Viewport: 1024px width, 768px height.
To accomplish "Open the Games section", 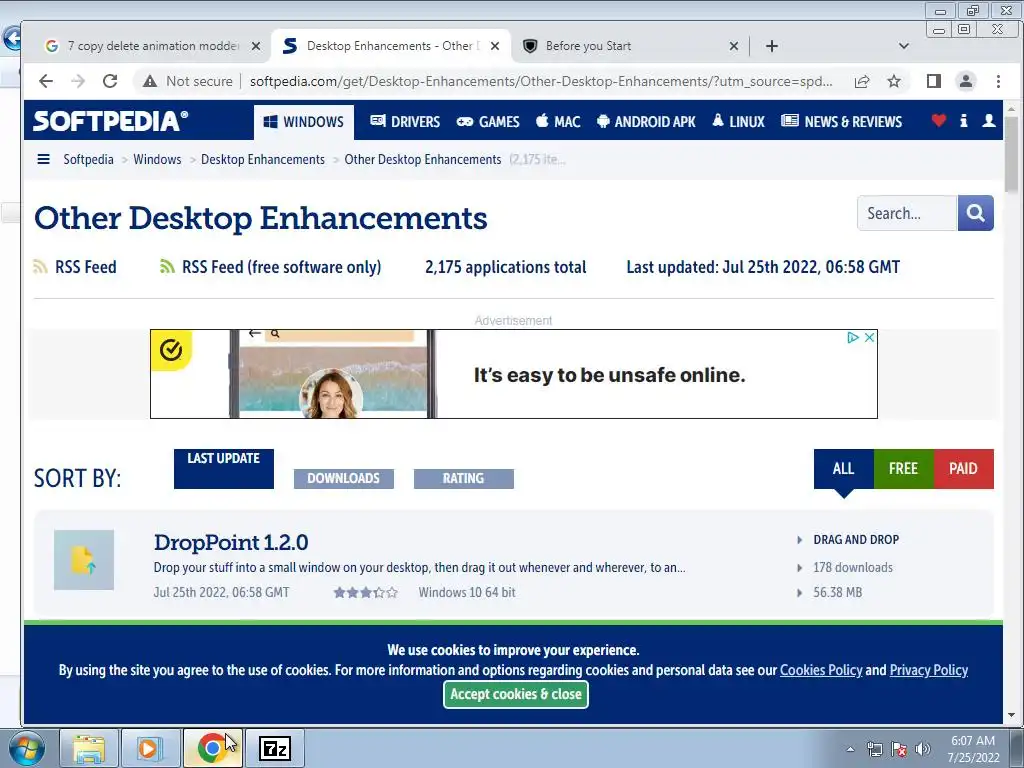I will pos(488,122).
